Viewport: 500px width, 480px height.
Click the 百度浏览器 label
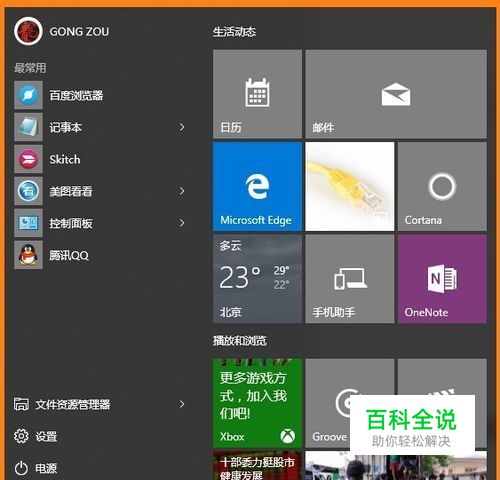coord(76,95)
